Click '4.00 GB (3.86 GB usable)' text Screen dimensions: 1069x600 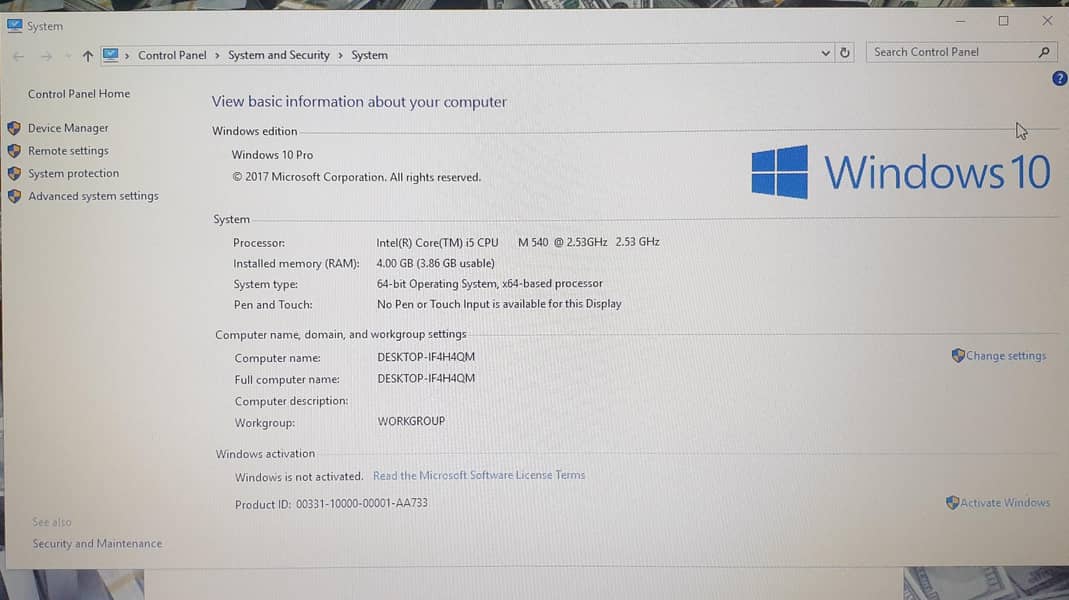coord(436,263)
